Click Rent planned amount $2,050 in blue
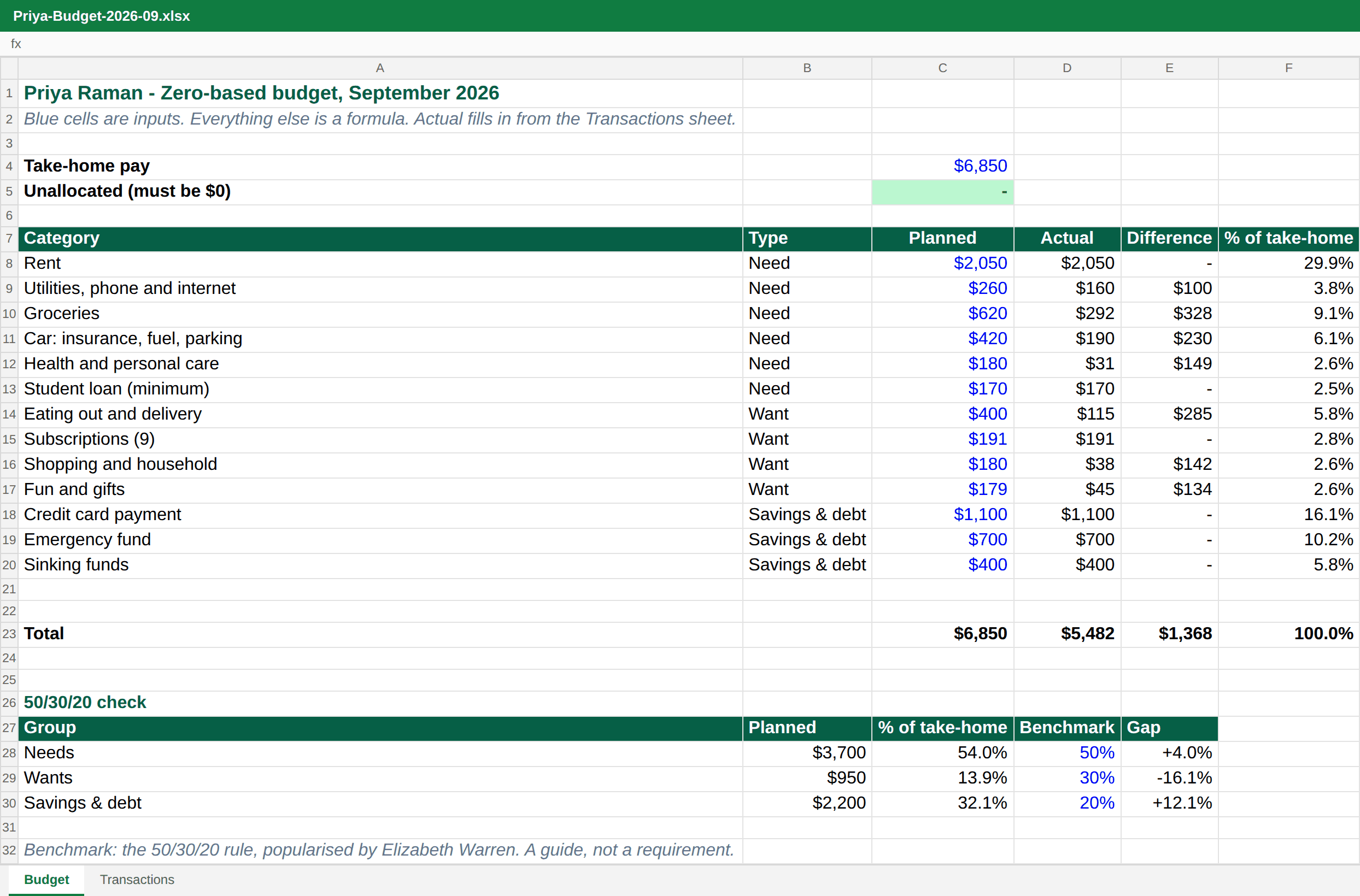The height and width of the screenshot is (896, 1360). 943,263
